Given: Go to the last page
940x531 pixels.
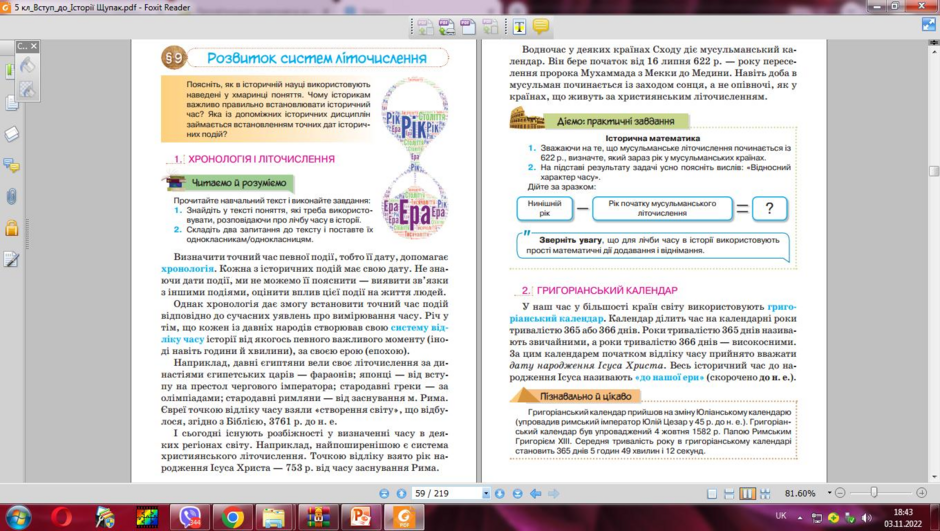Looking at the screenshot, I should coord(517,493).
